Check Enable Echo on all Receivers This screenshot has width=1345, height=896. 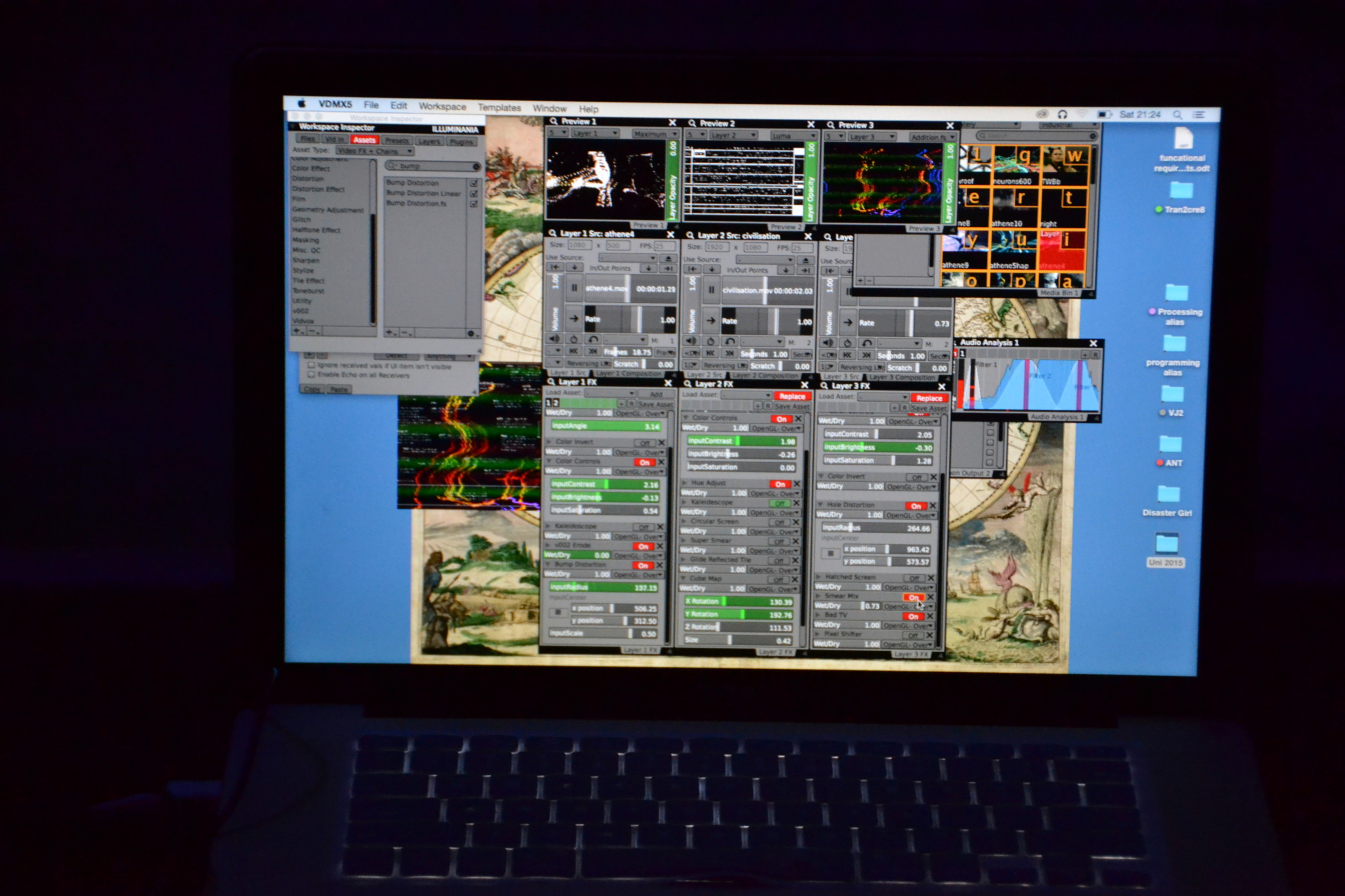[x=311, y=375]
